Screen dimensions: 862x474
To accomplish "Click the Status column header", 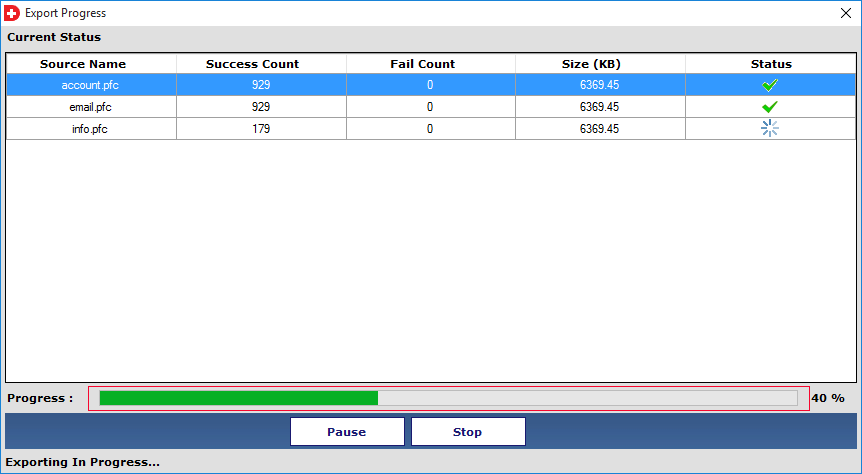I will [771, 64].
